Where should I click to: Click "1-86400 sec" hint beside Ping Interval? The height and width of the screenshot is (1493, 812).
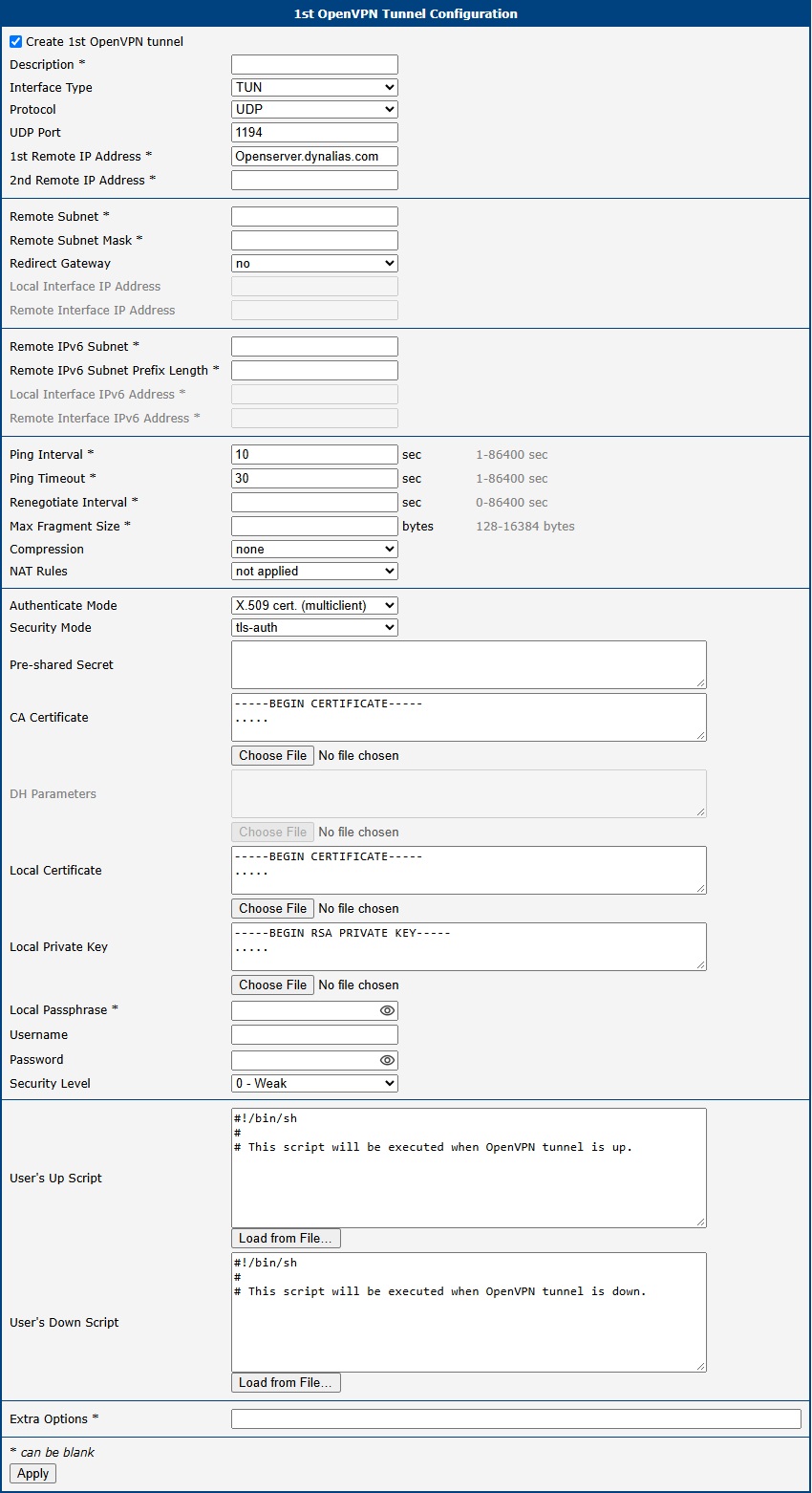click(512, 455)
